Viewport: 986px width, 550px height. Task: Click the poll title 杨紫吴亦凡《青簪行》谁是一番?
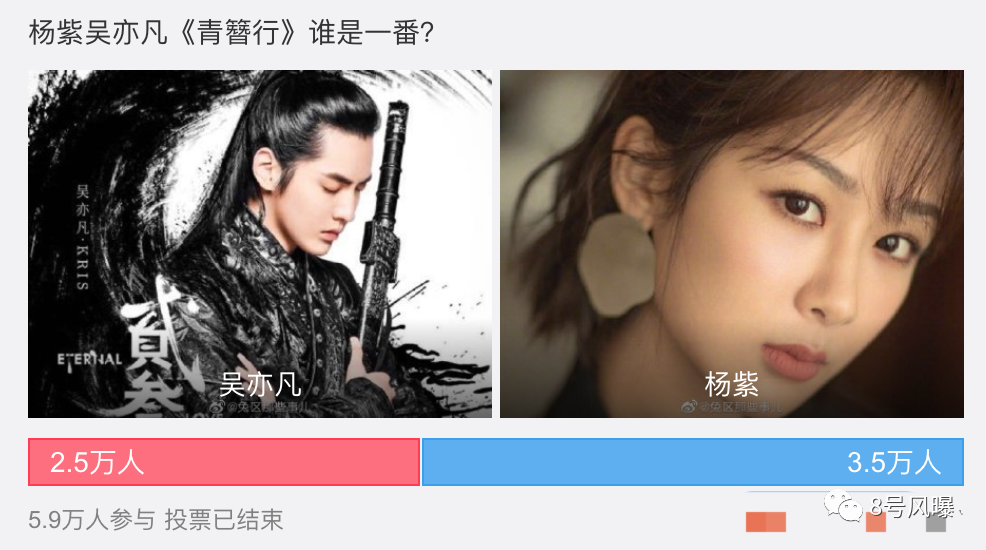231,32
